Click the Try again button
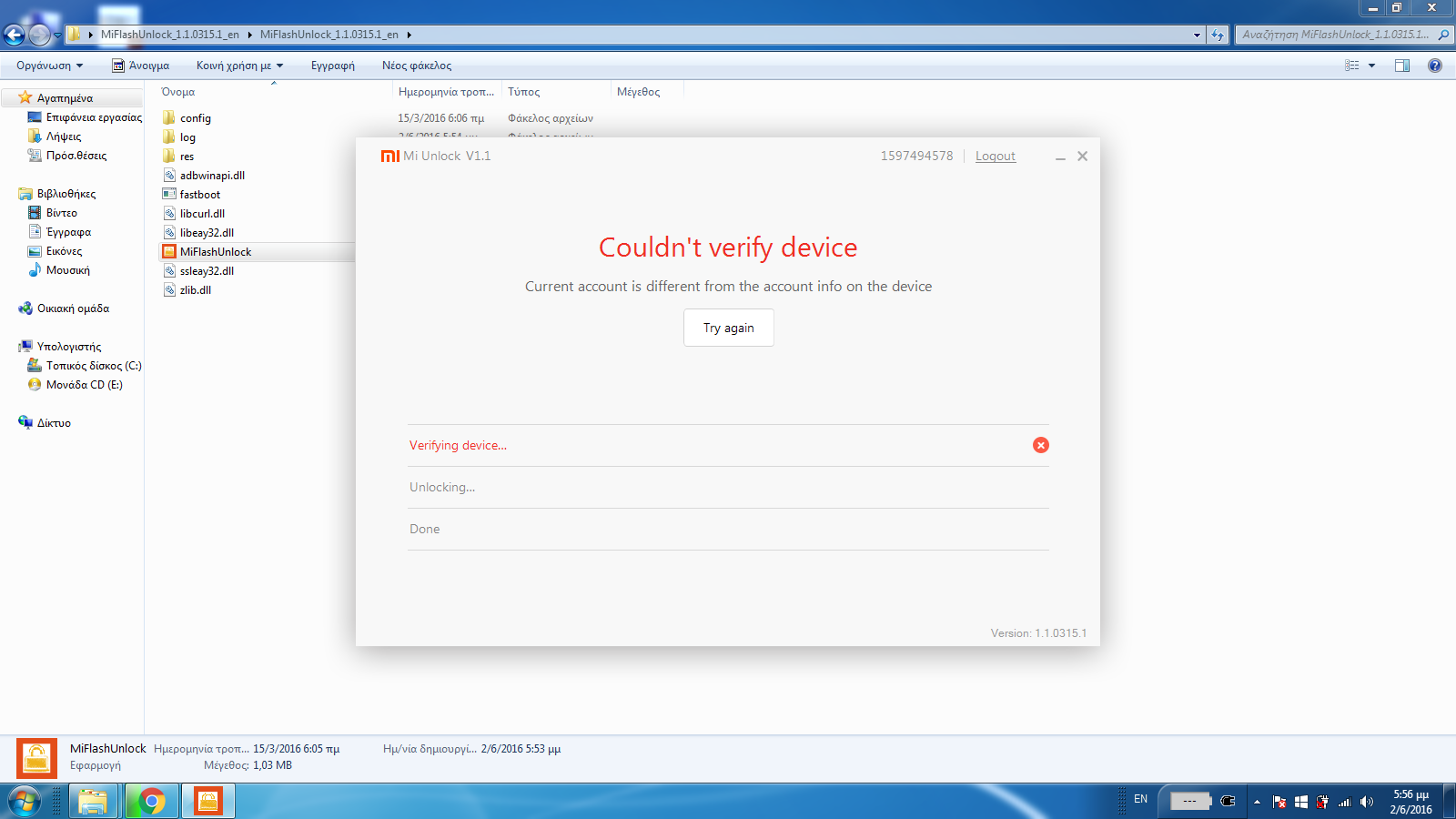Image resolution: width=1456 pixels, height=819 pixels. pyautogui.click(x=728, y=328)
